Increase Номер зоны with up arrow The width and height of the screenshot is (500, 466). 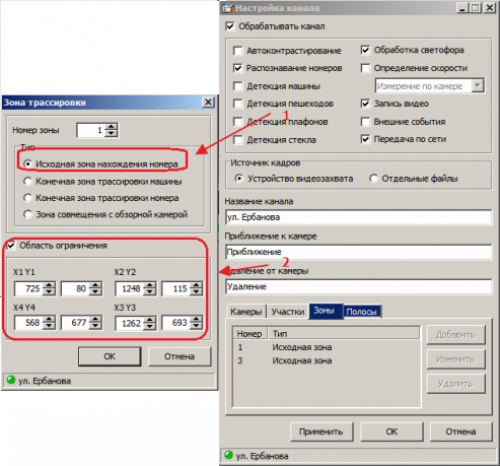(111, 127)
